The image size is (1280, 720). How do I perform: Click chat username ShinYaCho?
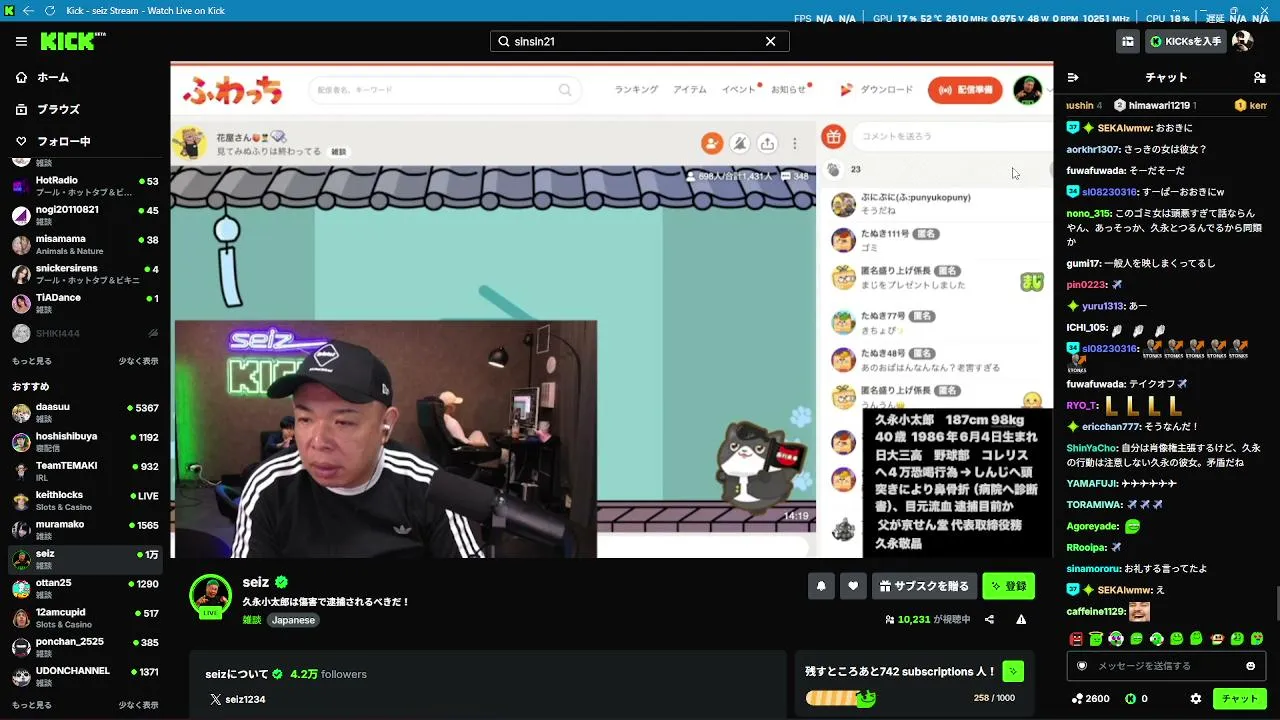coord(1091,448)
